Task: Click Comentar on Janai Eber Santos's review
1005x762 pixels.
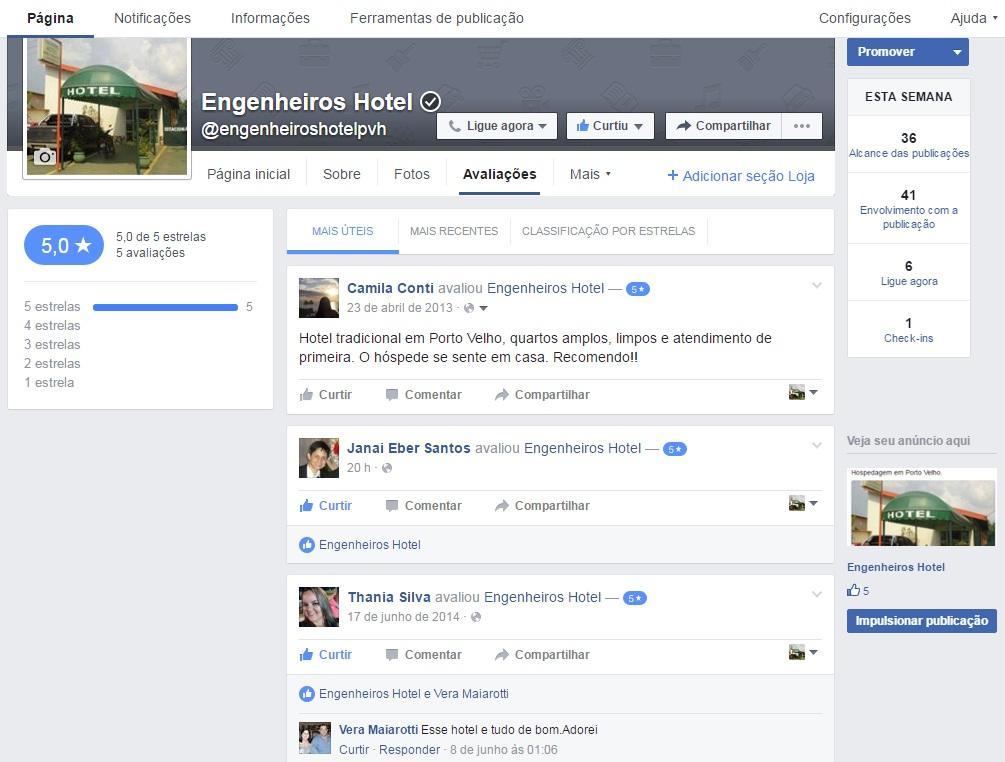Action: pos(424,506)
